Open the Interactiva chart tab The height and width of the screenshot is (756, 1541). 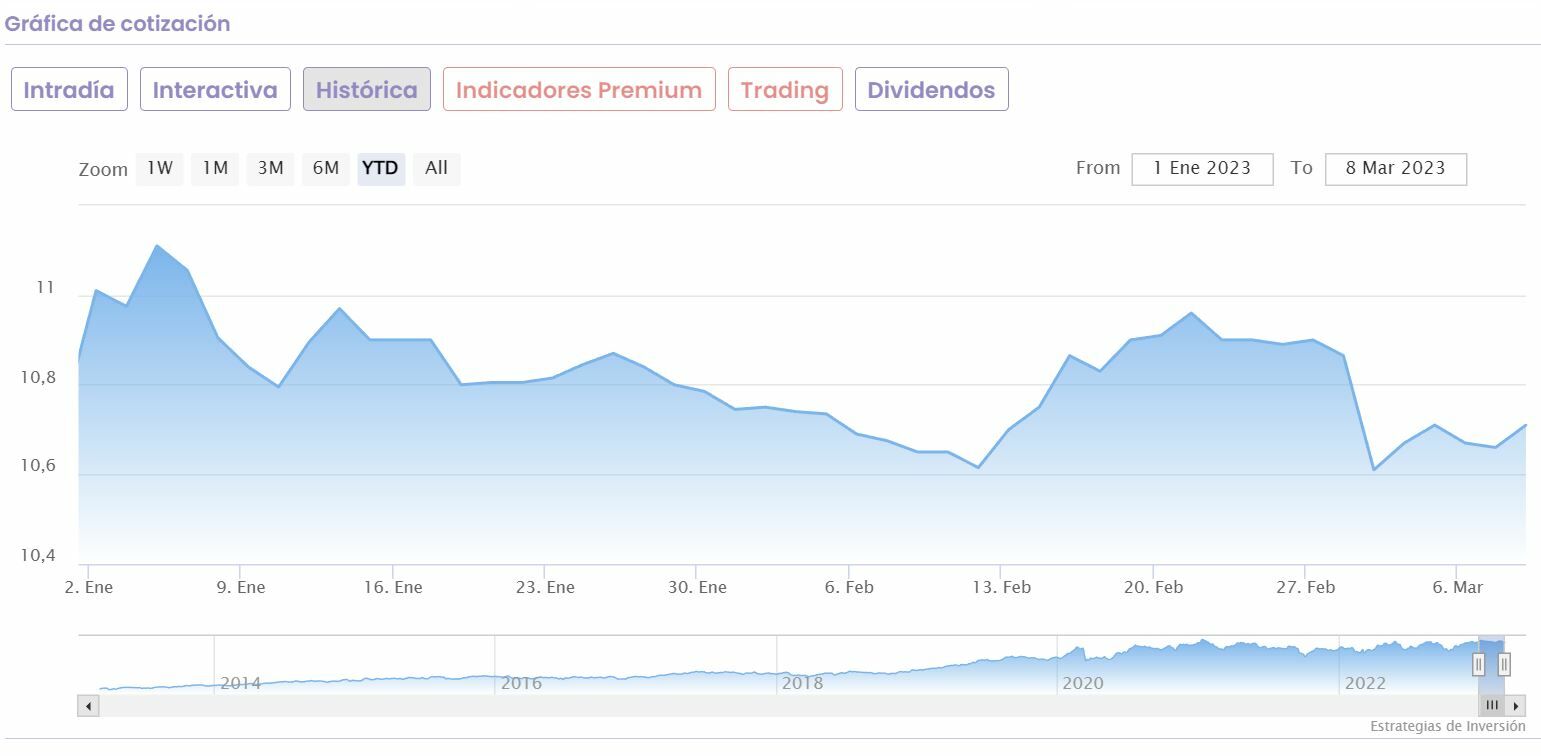[215, 89]
